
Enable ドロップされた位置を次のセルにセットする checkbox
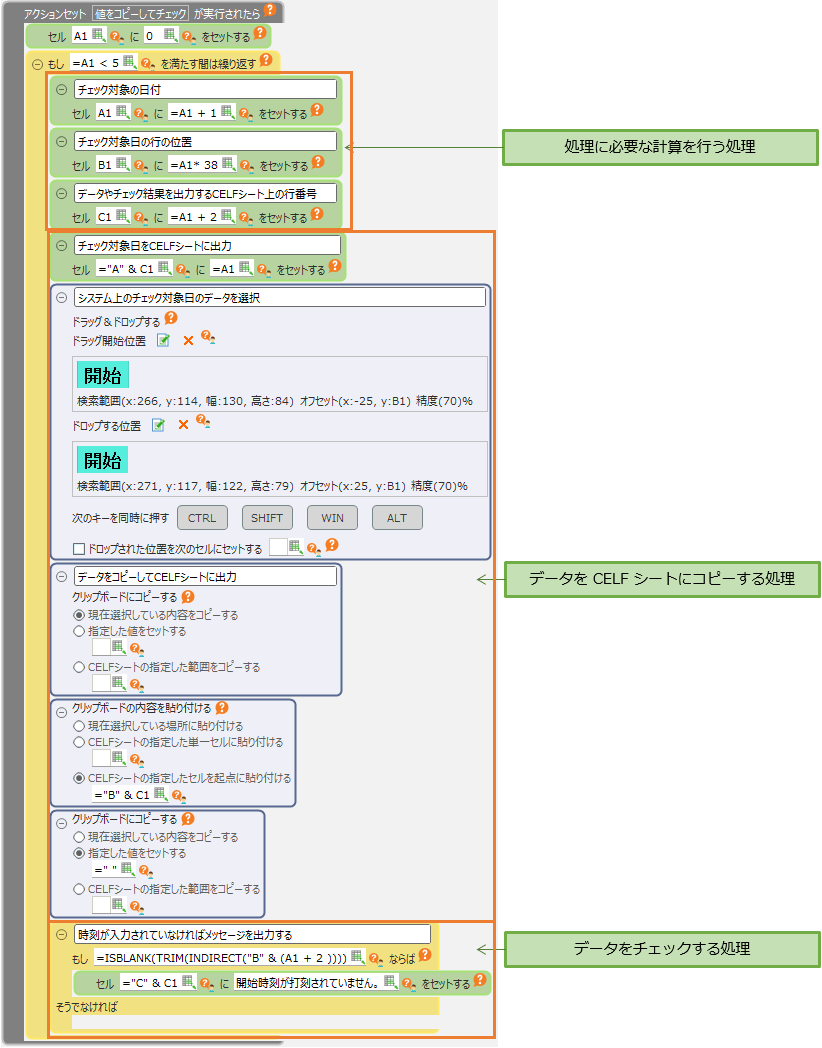pyautogui.click(x=79, y=548)
